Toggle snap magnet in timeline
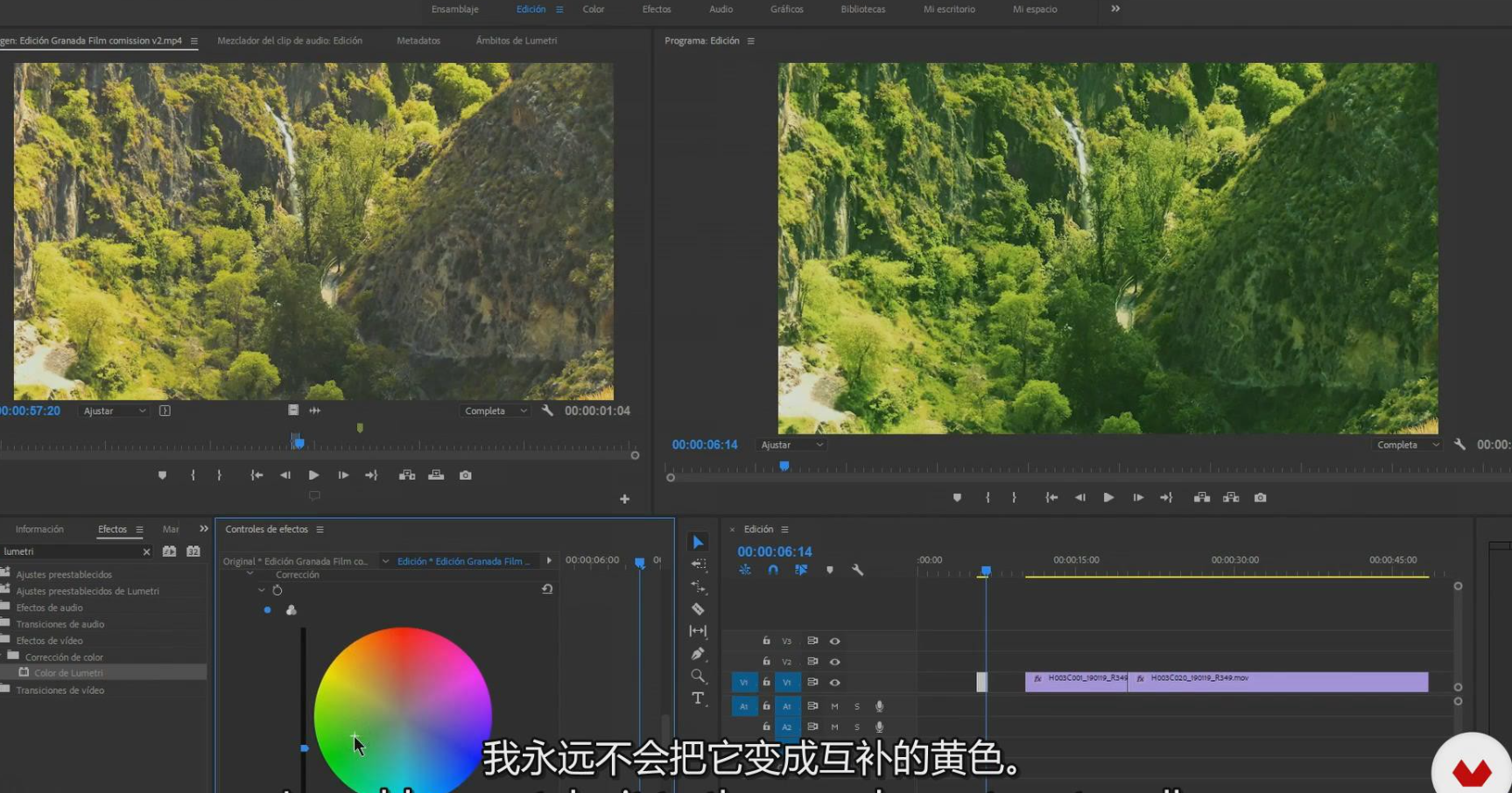Screen dimensions: 1512x793 [773, 570]
